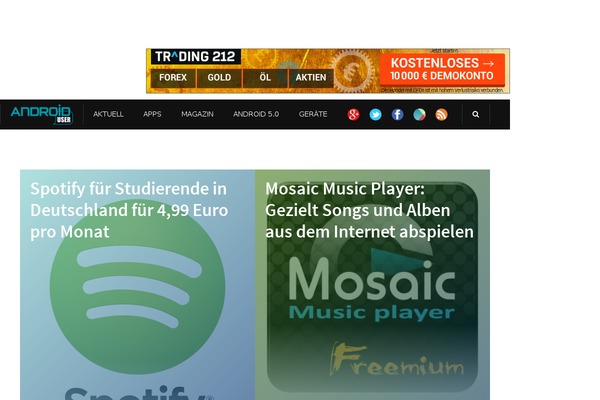Open the Twitter bird icon
The image size is (600, 400).
[375, 114]
